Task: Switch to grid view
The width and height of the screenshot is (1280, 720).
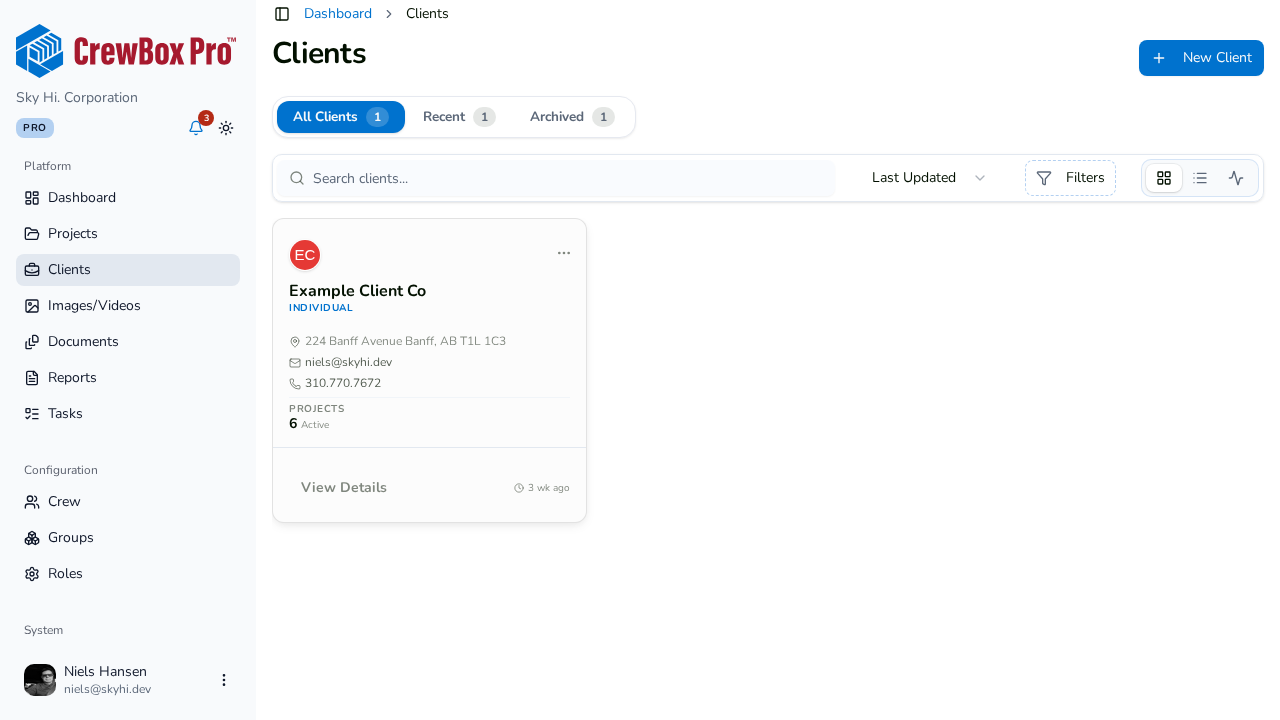Action: tap(1164, 178)
